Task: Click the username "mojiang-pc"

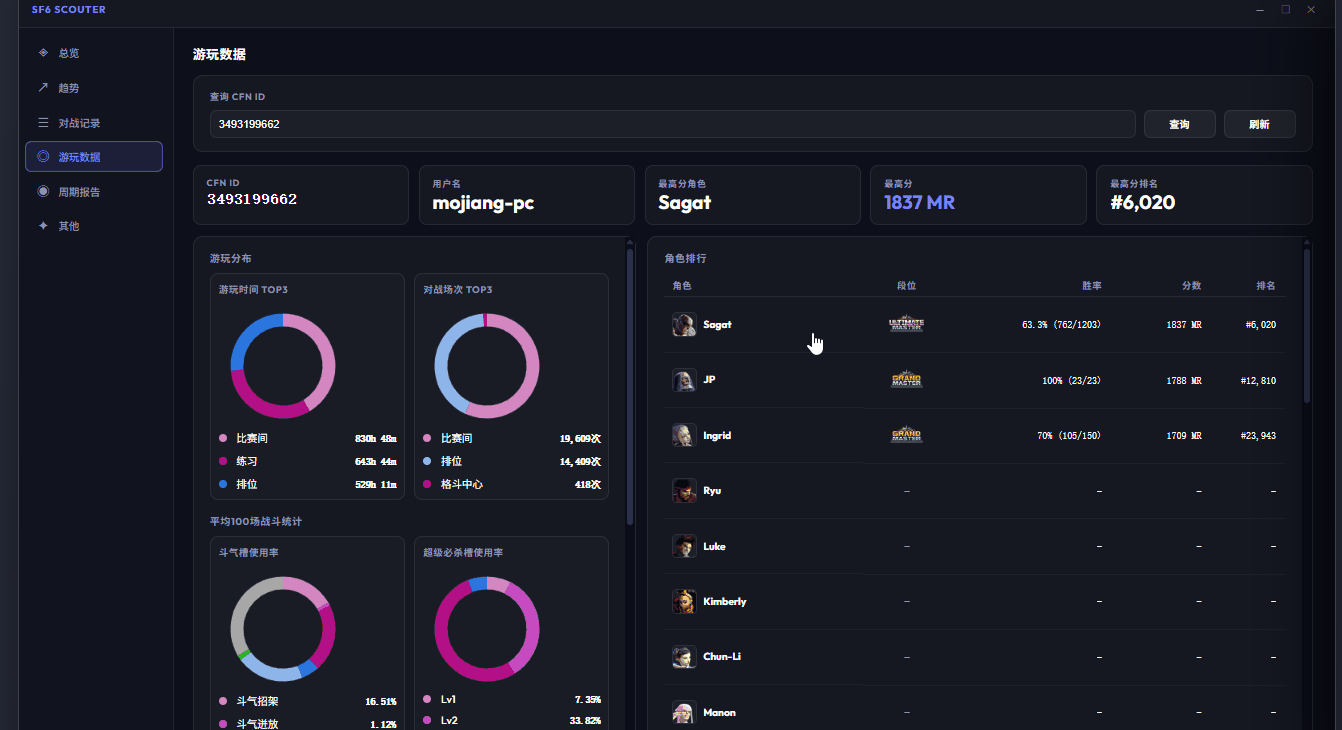Action: (483, 203)
